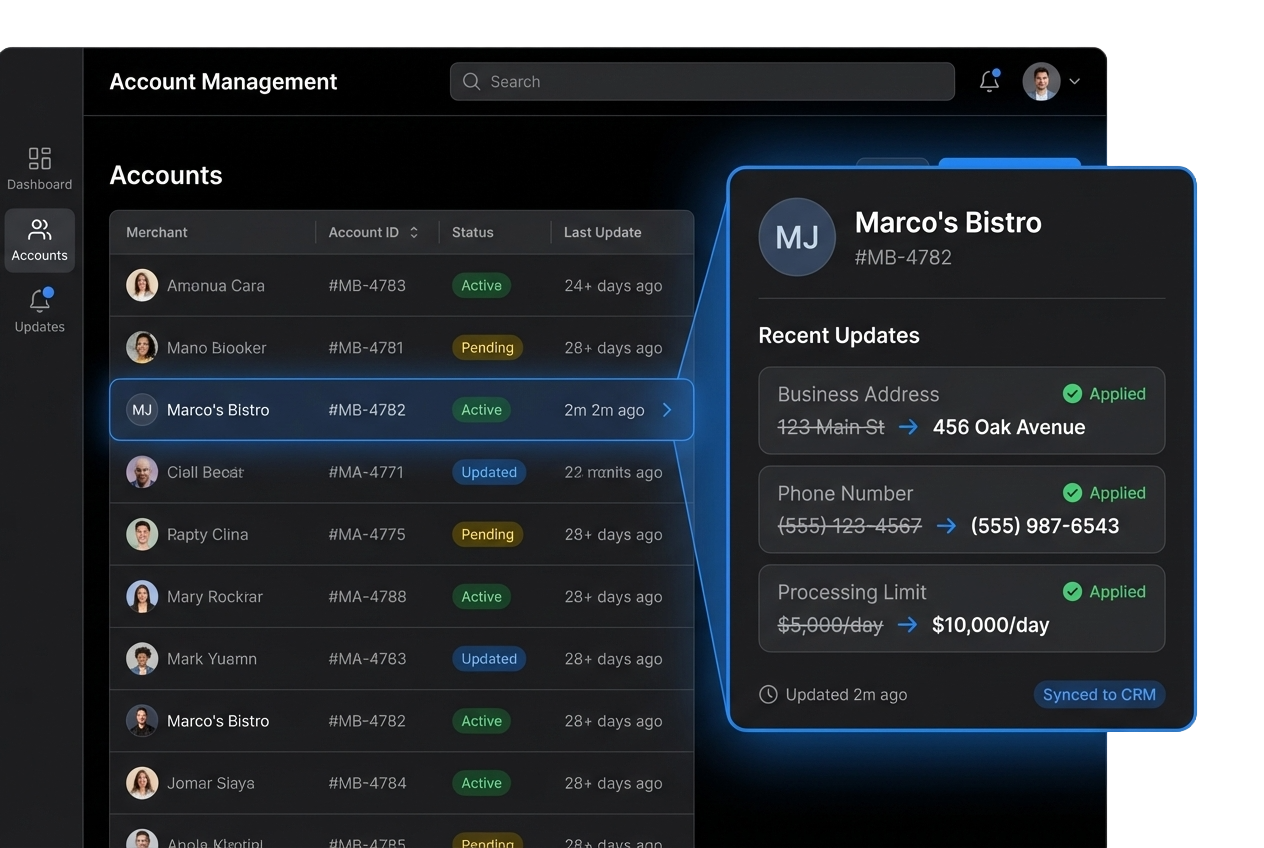
Task: Click the clock icon beside Updated 2m ago
Action: (768, 694)
